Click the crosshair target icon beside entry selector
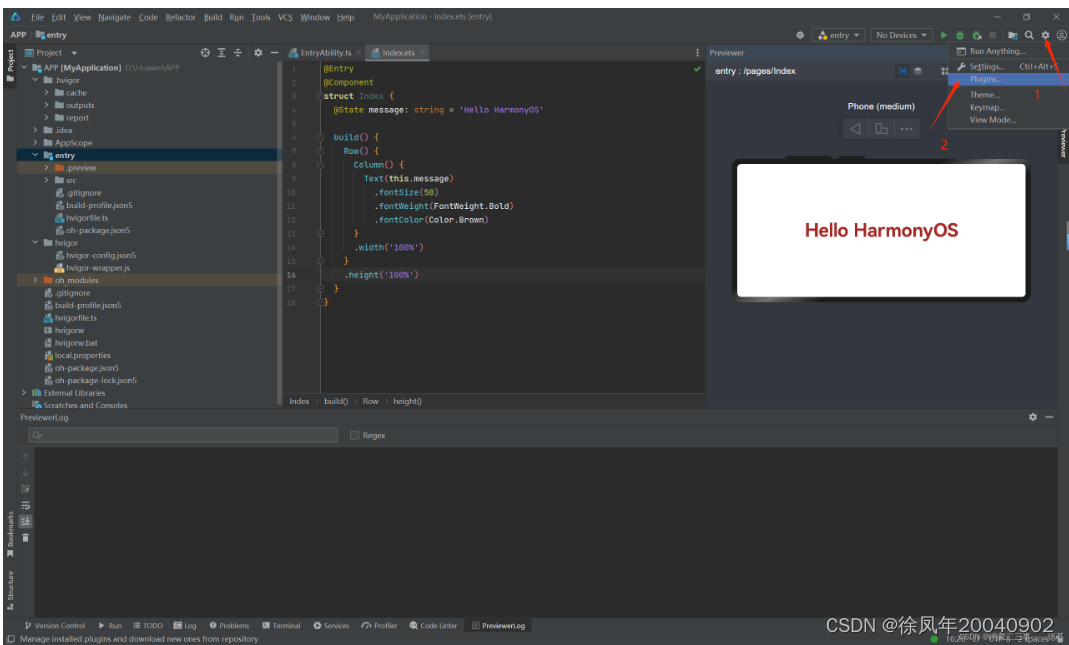The height and width of the screenshot is (645, 1069). pos(800,35)
